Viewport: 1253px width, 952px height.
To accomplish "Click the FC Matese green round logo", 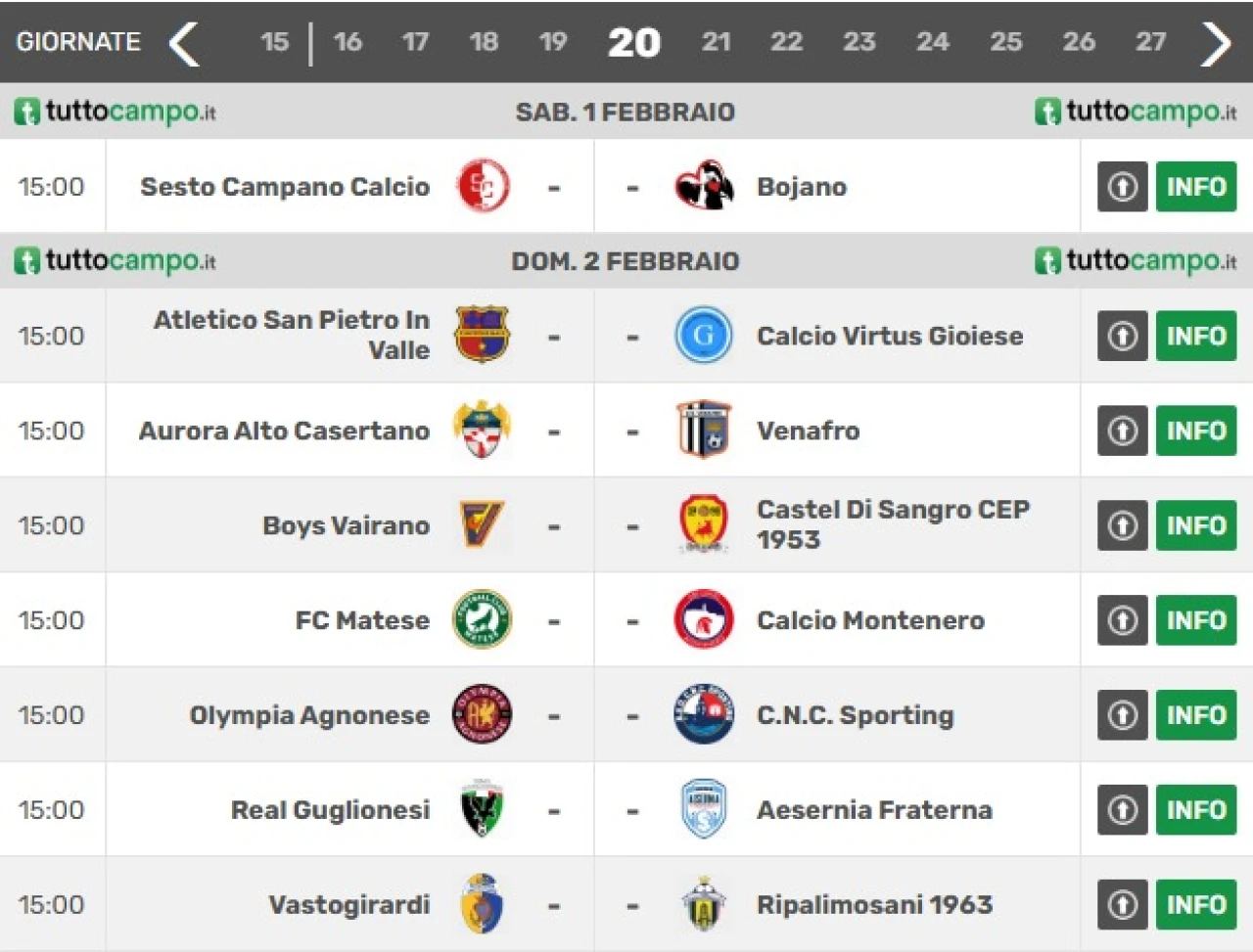I will click(483, 620).
